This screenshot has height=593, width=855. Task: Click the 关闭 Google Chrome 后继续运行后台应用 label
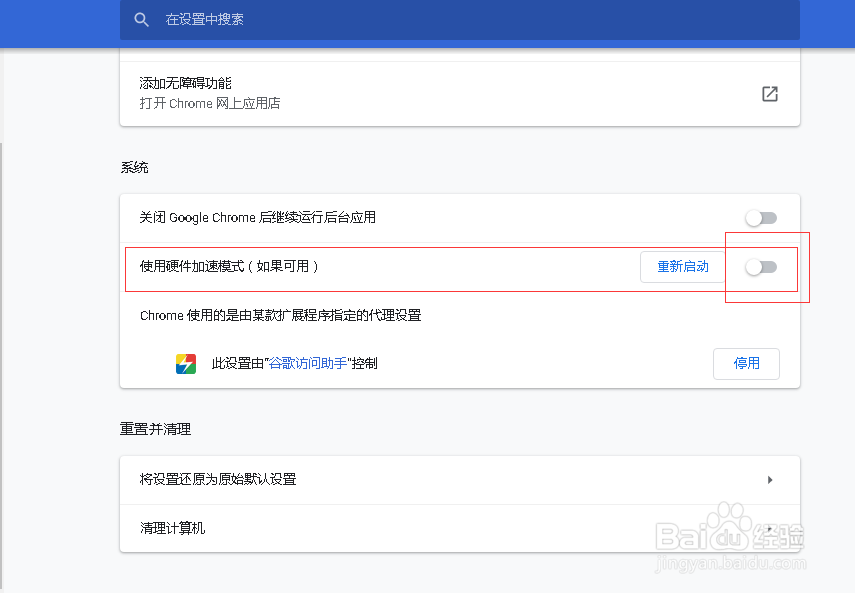(x=258, y=217)
